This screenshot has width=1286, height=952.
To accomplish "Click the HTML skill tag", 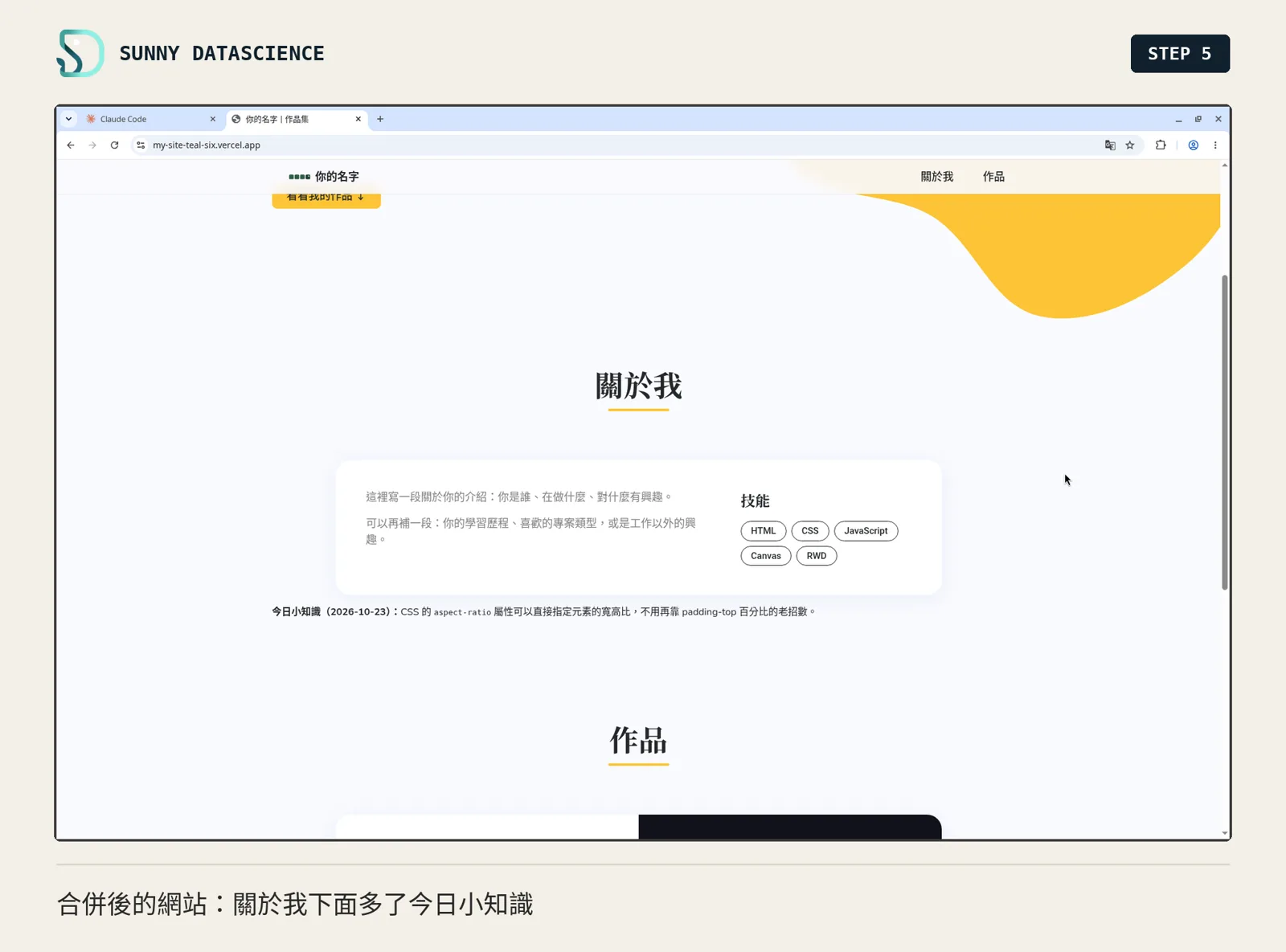I will pos(764,531).
